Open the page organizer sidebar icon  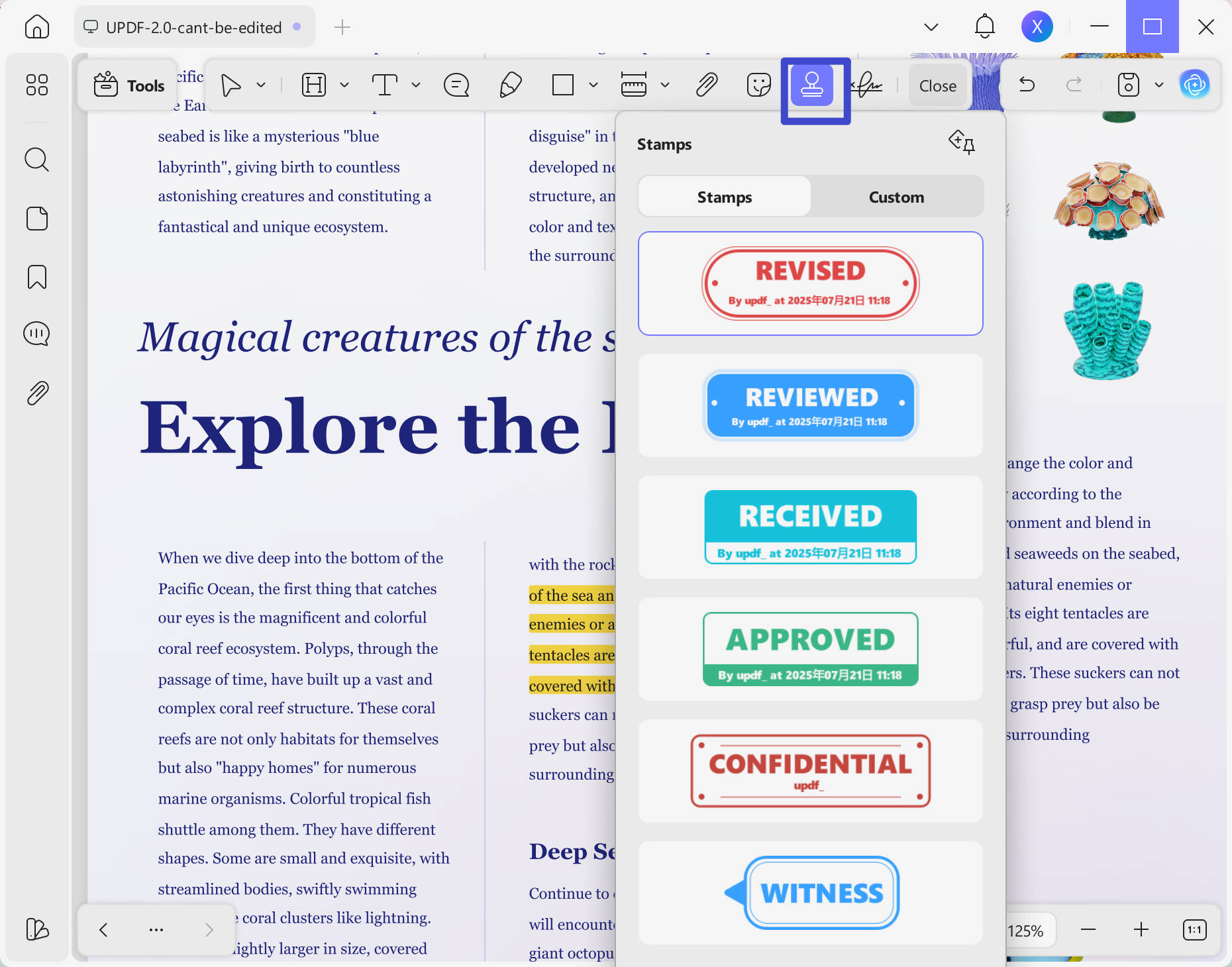(37, 219)
